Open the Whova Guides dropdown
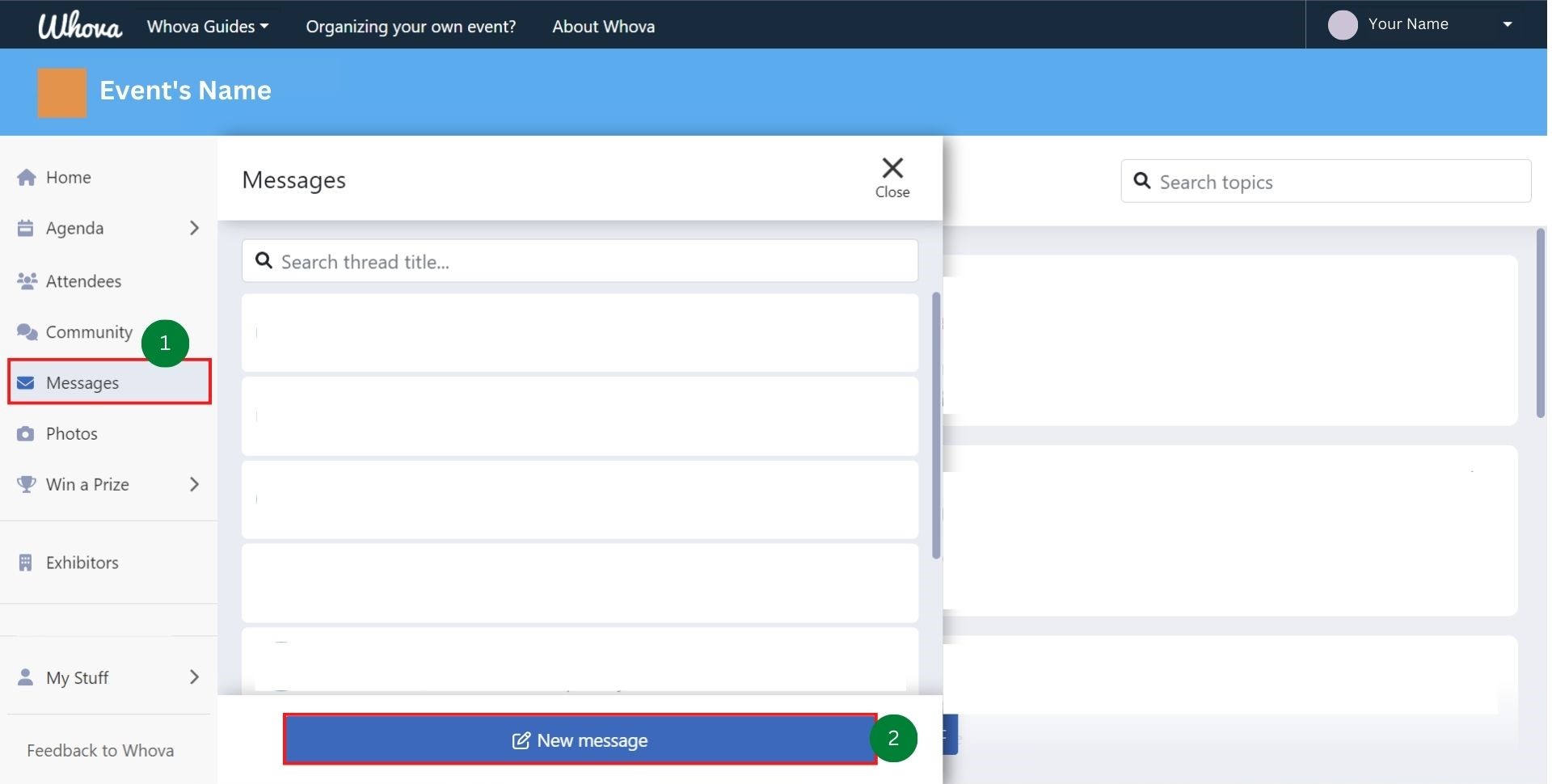This screenshot has width=1552, height=784. point(208,26)
